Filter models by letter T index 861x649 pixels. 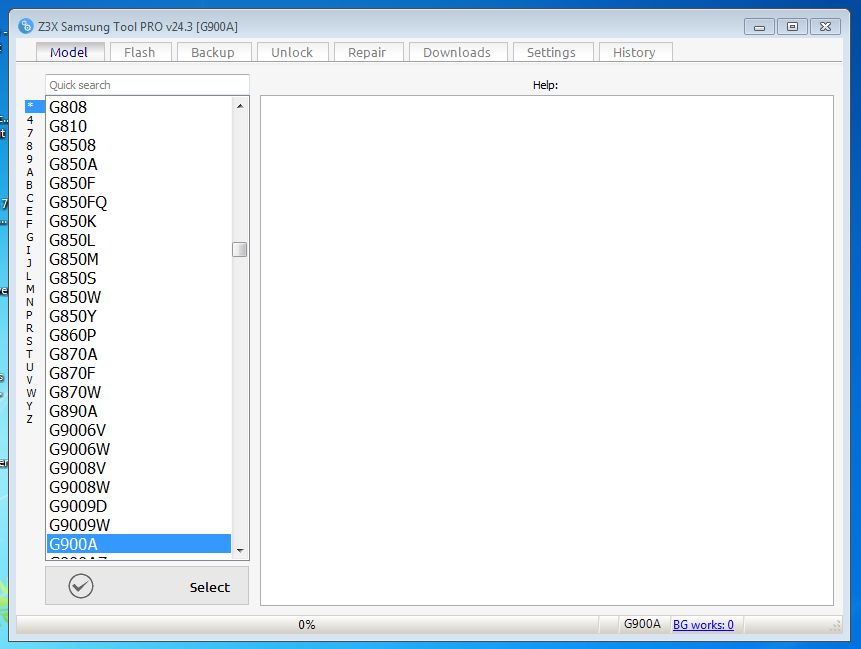30,354
